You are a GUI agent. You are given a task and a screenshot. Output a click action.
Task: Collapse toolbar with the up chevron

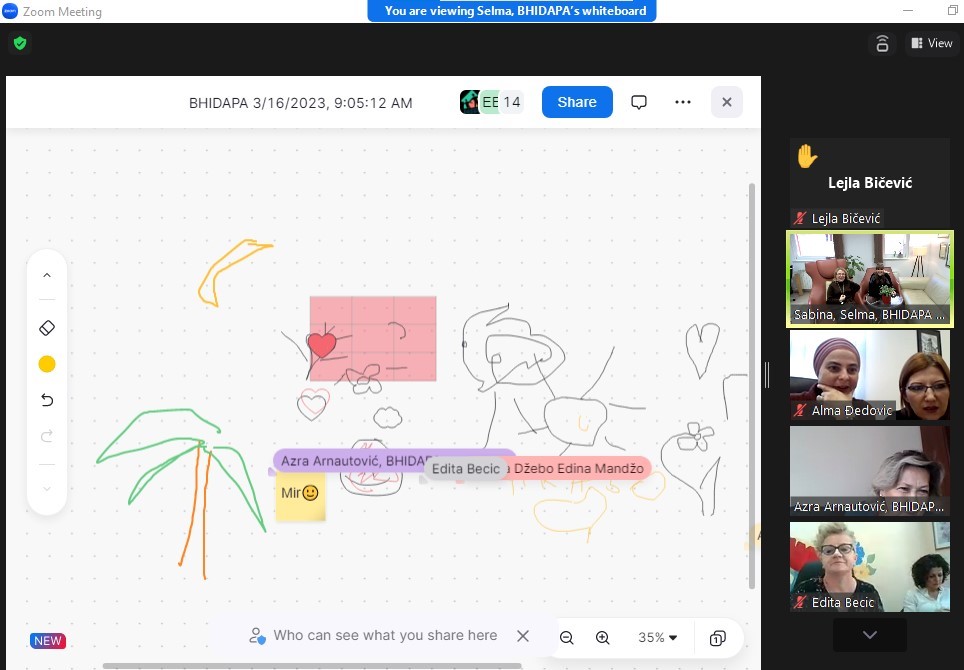tap(46, 275)
